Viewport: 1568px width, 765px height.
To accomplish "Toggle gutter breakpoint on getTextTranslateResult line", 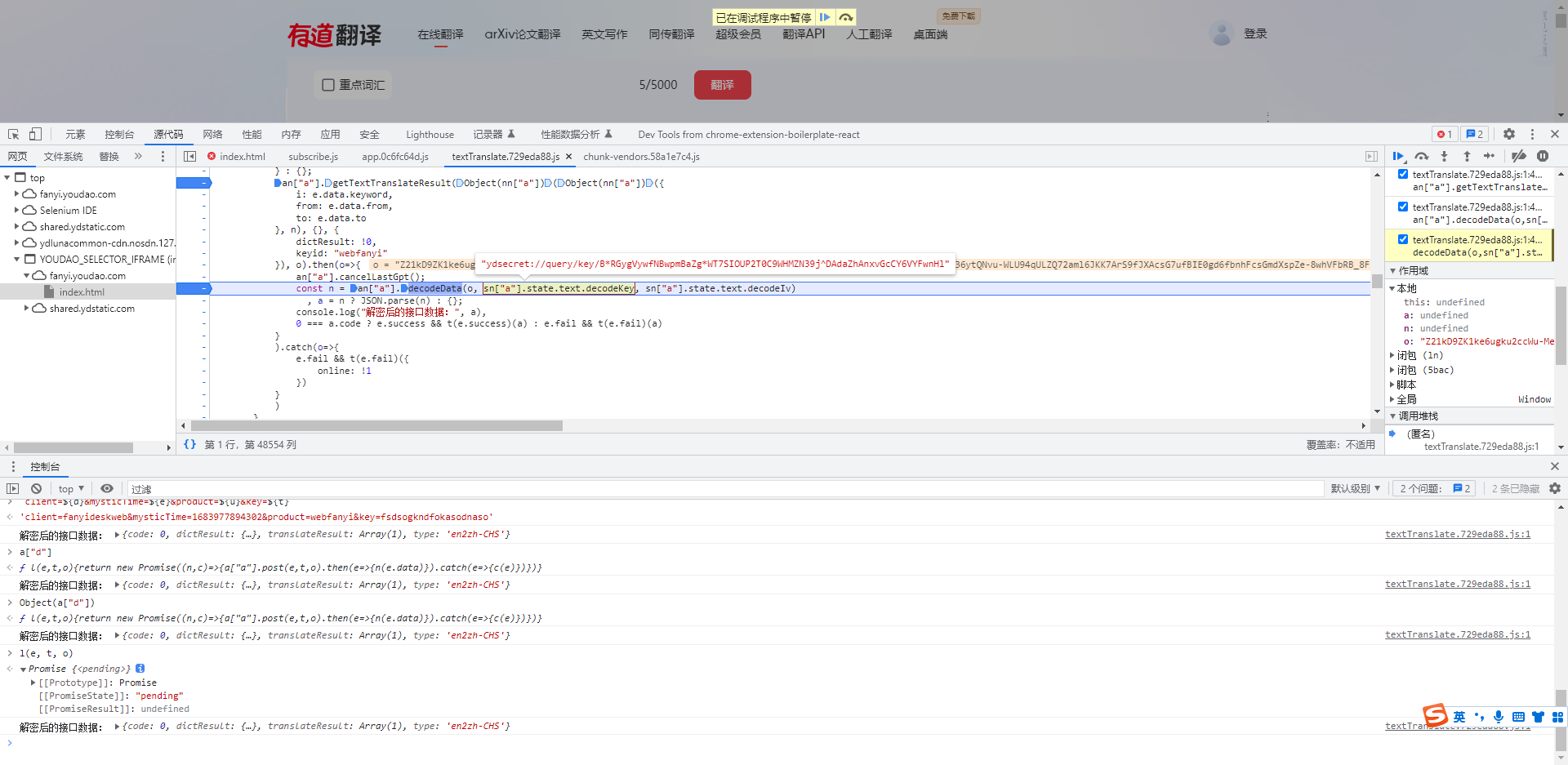I will (194, 183).
